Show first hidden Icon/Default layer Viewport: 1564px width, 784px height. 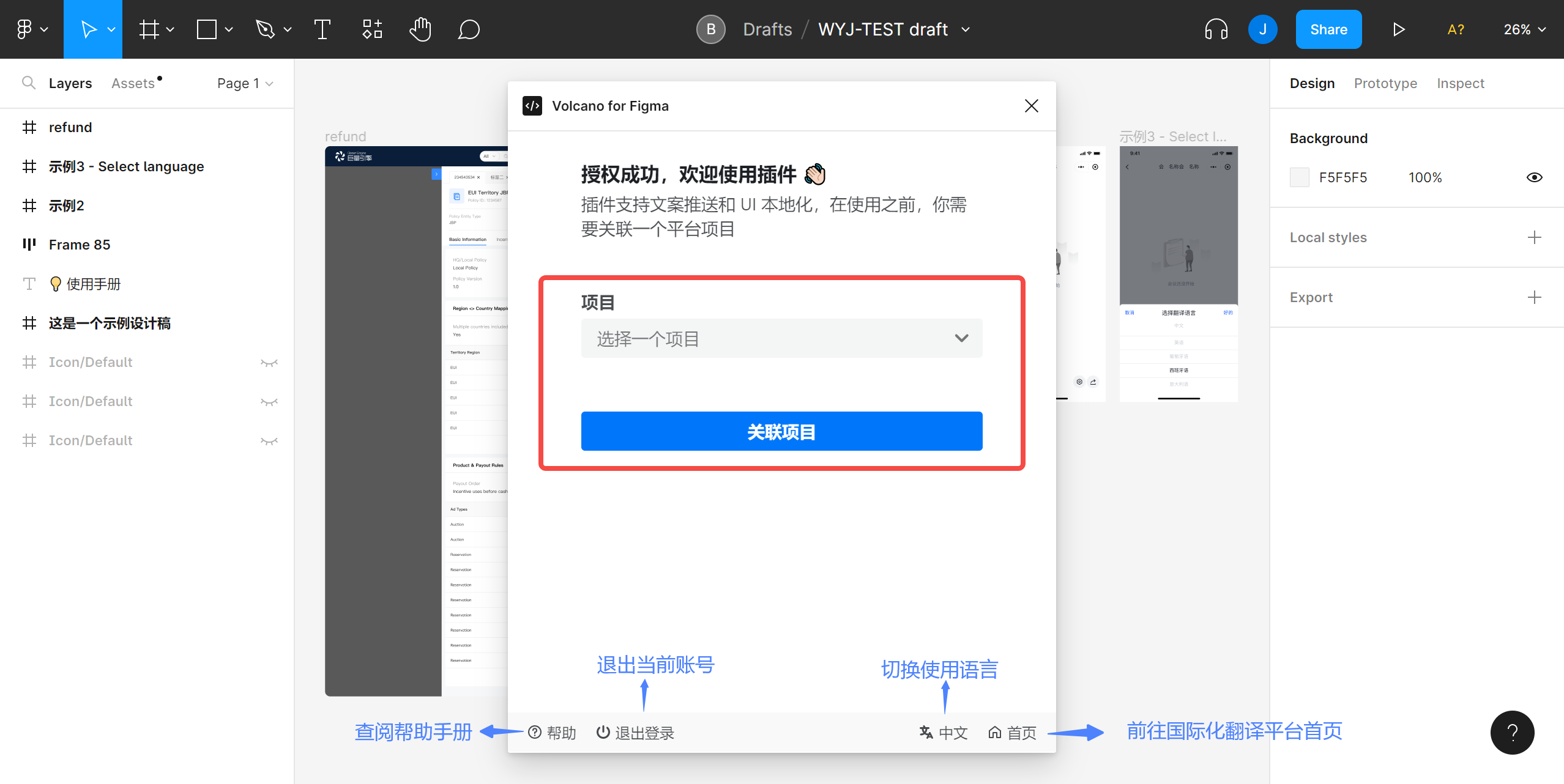pos(269,363)
